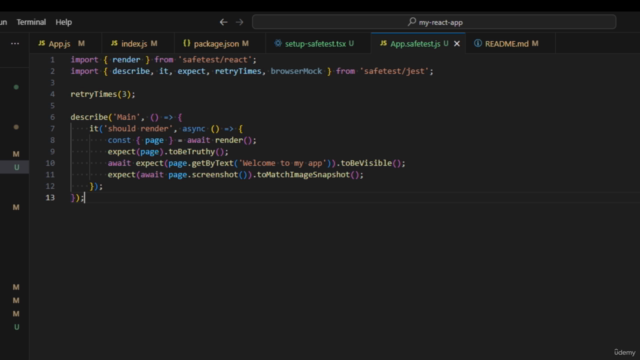Click line number 6 in the gutter
Image resolution: width=640 pixels, height=360 pixels.
pyautogui.click(x=52, y=117)
